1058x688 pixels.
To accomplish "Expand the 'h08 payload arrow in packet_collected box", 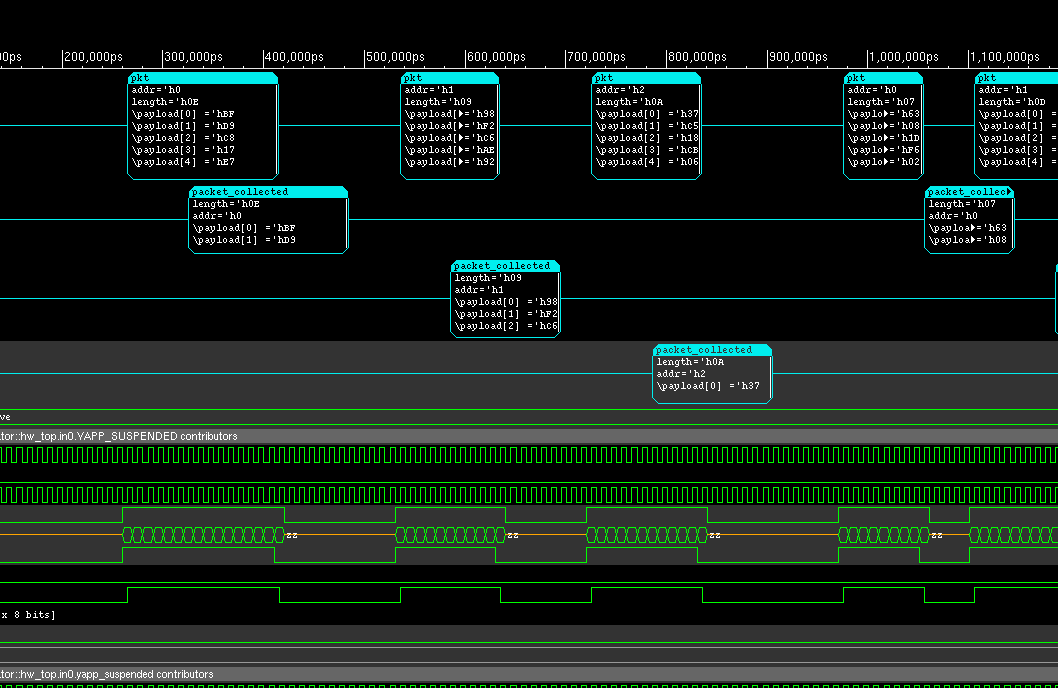I will click(975, 240).
